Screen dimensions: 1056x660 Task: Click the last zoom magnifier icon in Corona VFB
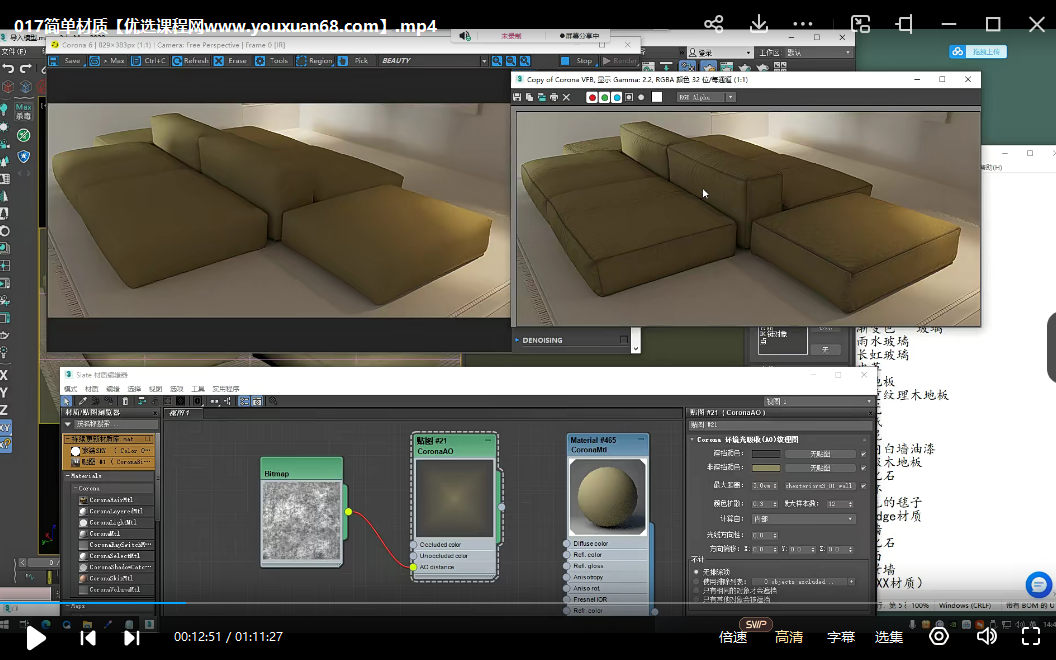[x=525, y=61]
